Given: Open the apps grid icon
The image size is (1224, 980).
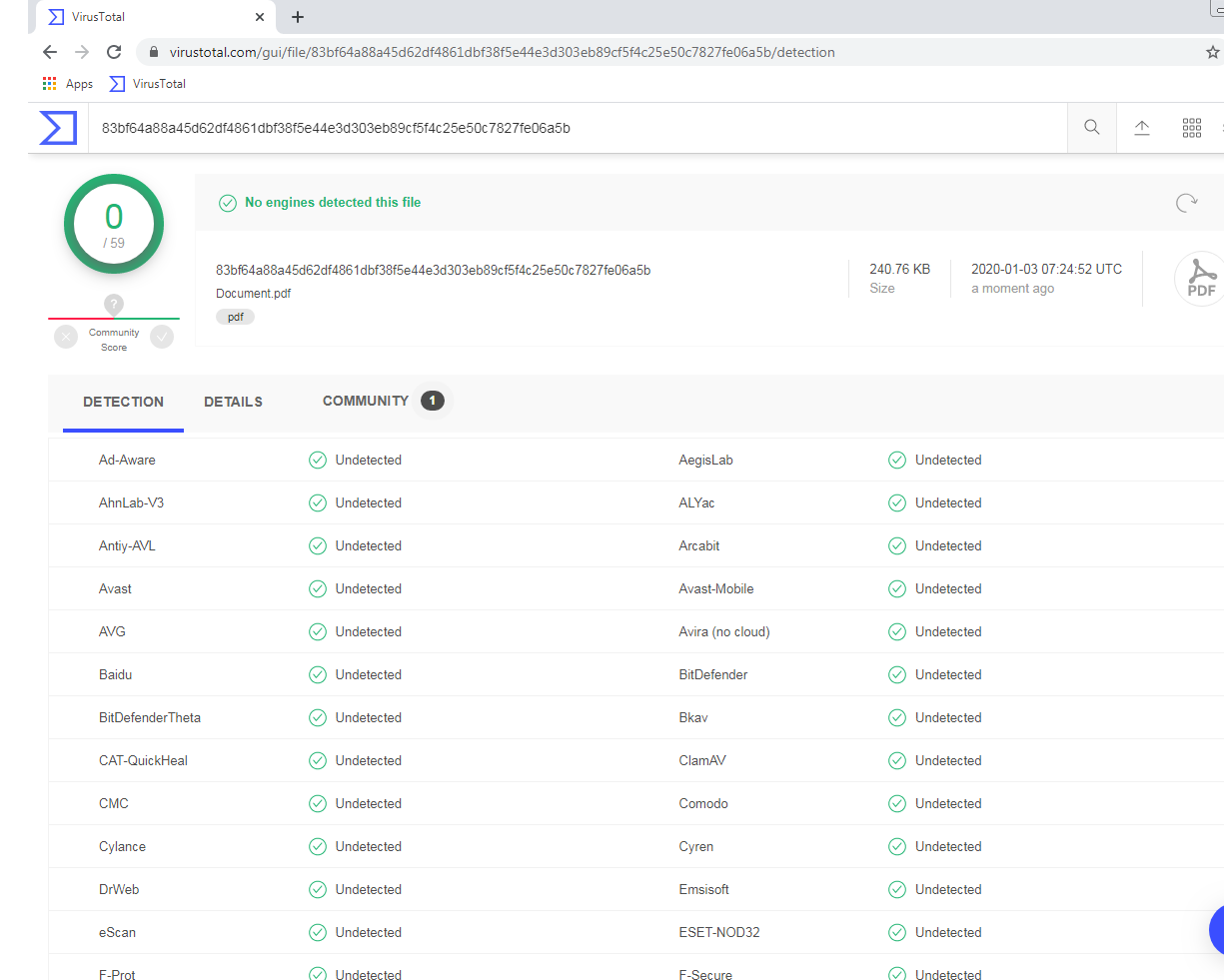Looking at the screenshot, I should point(1192,128).
